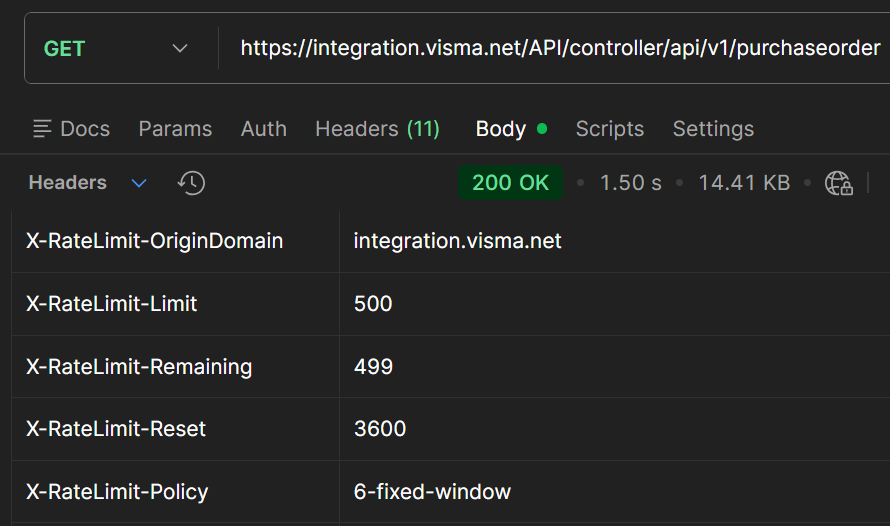Open the network globe lock icon
This screenshot has width=890, height=526.
click(838, 183)
